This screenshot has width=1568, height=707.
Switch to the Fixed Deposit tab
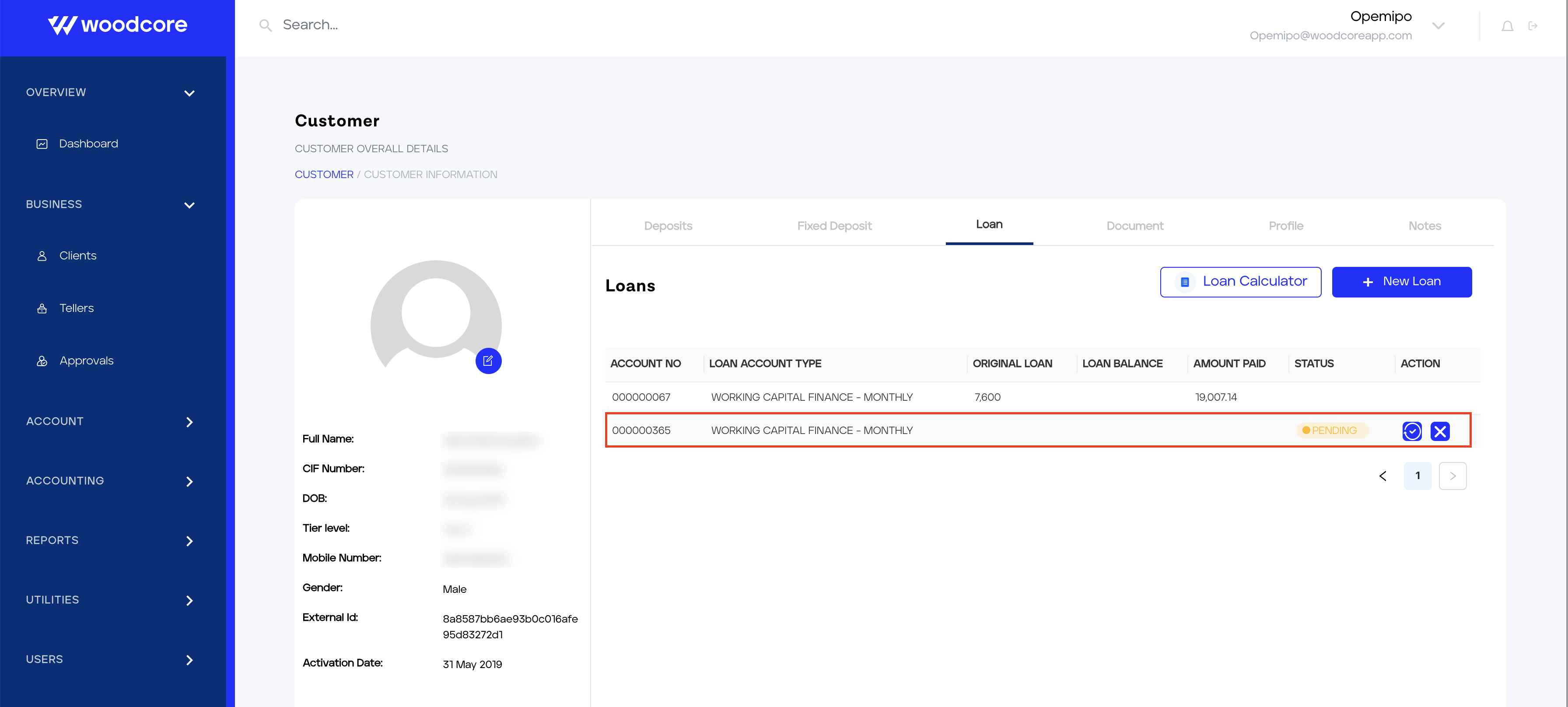[834, 226]
